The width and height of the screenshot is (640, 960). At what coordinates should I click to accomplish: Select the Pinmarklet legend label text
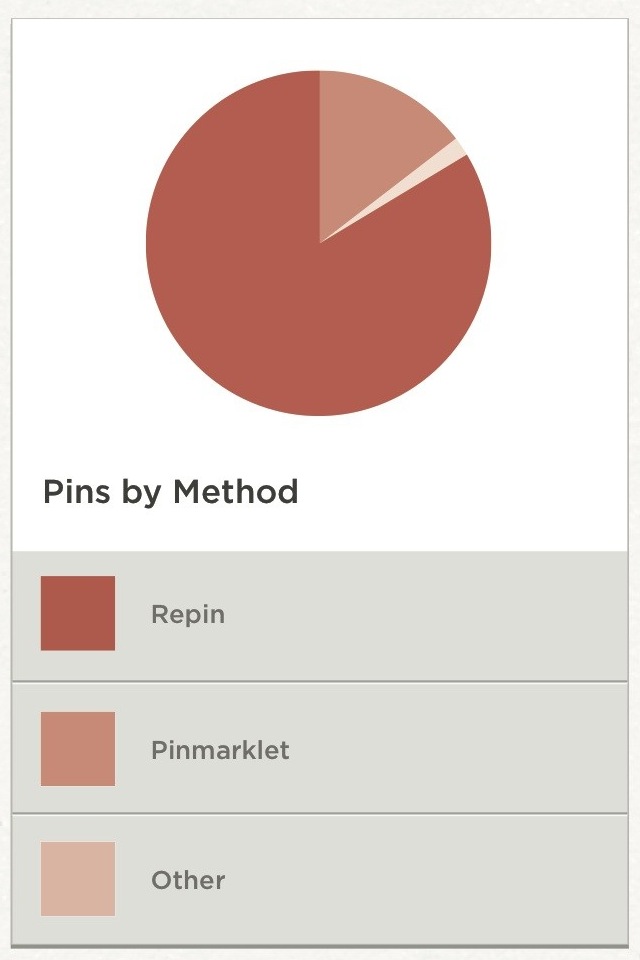220,750
